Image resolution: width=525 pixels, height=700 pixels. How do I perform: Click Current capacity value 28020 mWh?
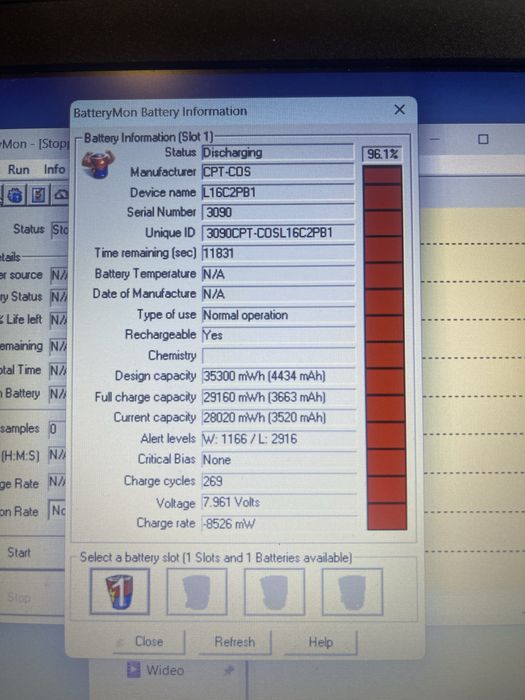point(278,417)
